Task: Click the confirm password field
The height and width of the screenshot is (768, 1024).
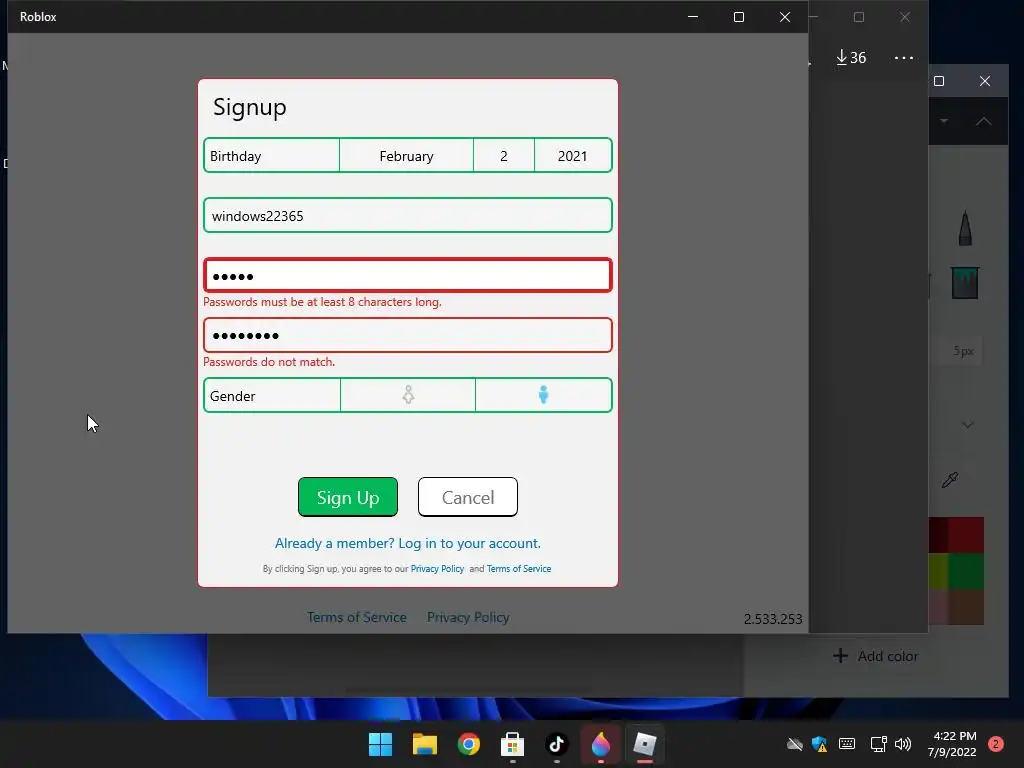Action: pyautogui.click(x=408, y=336)
